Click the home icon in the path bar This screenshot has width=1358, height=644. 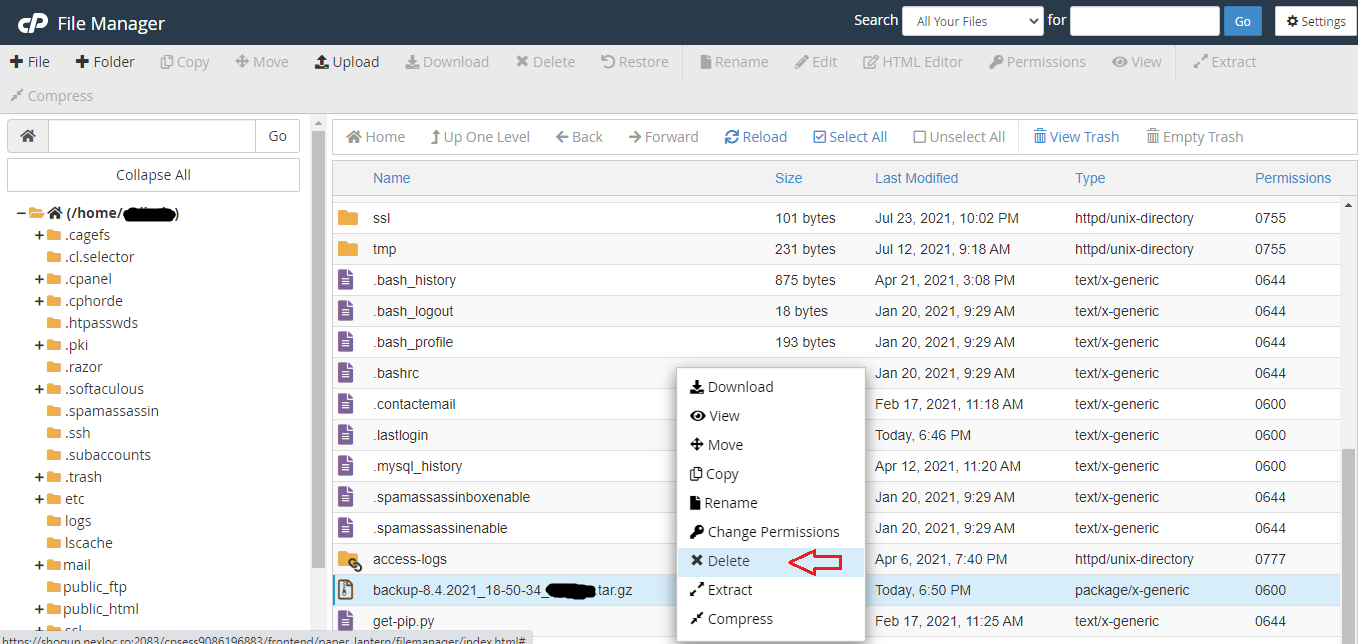pyautogui.click(x=28, y=136)
